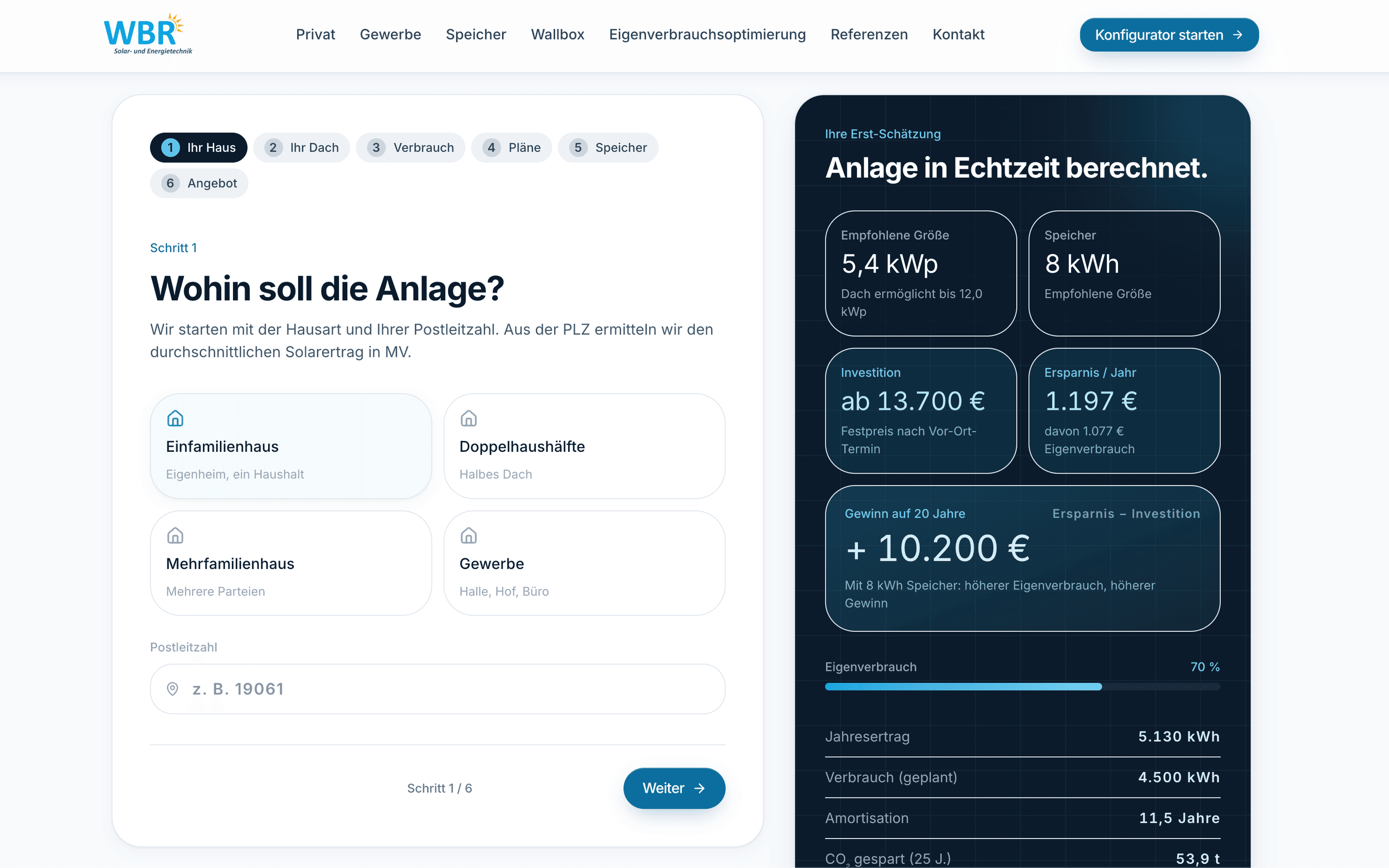Click the 70 % Eigenverbrauch value
Image resolution: width=1389 pixels, height=868 pixels.
click(x=1205, y=667)
